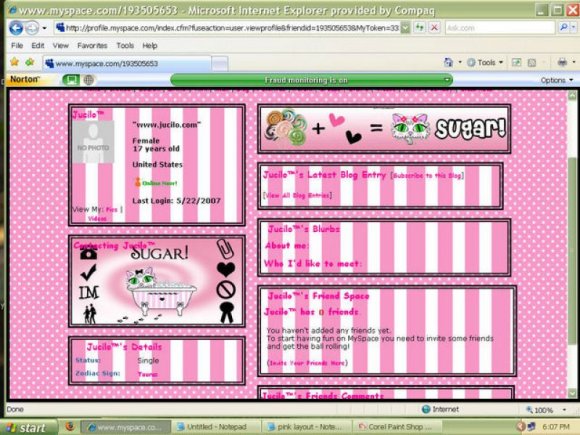Click the Invite Your Friends Here link

(307, 363)
